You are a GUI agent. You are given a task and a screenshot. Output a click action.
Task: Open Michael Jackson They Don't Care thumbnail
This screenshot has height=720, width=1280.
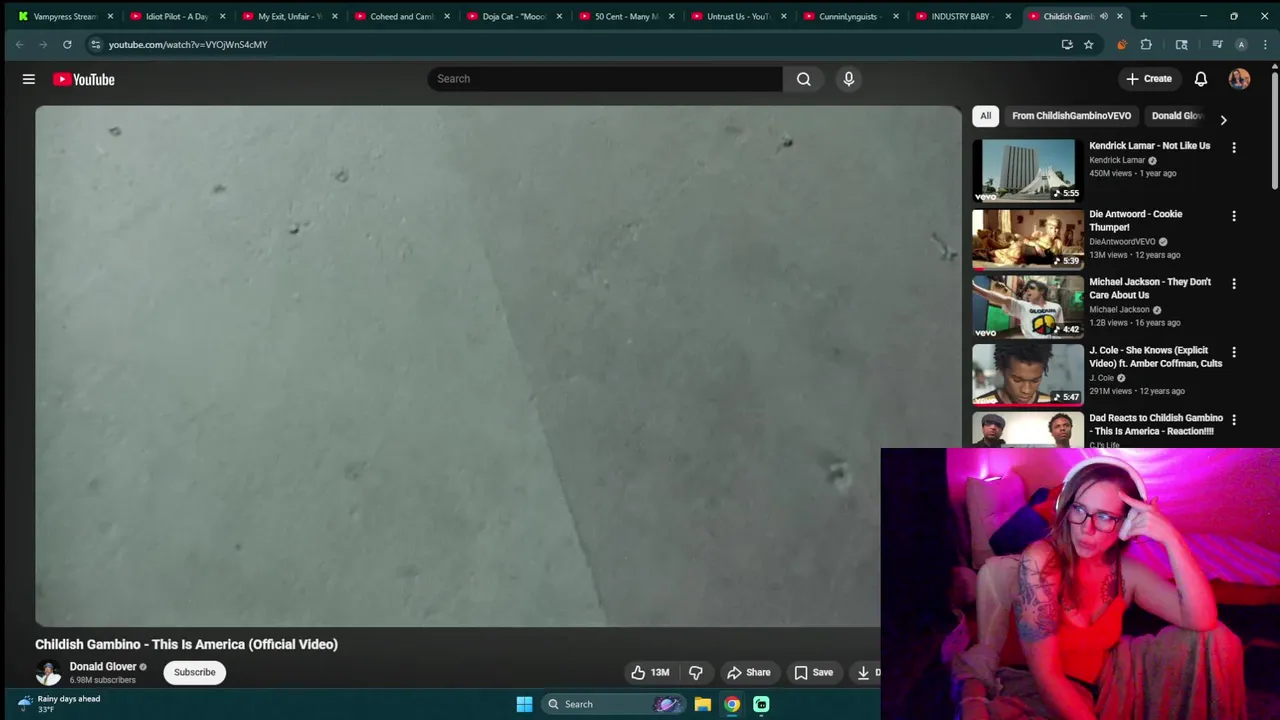(1028, 307)
